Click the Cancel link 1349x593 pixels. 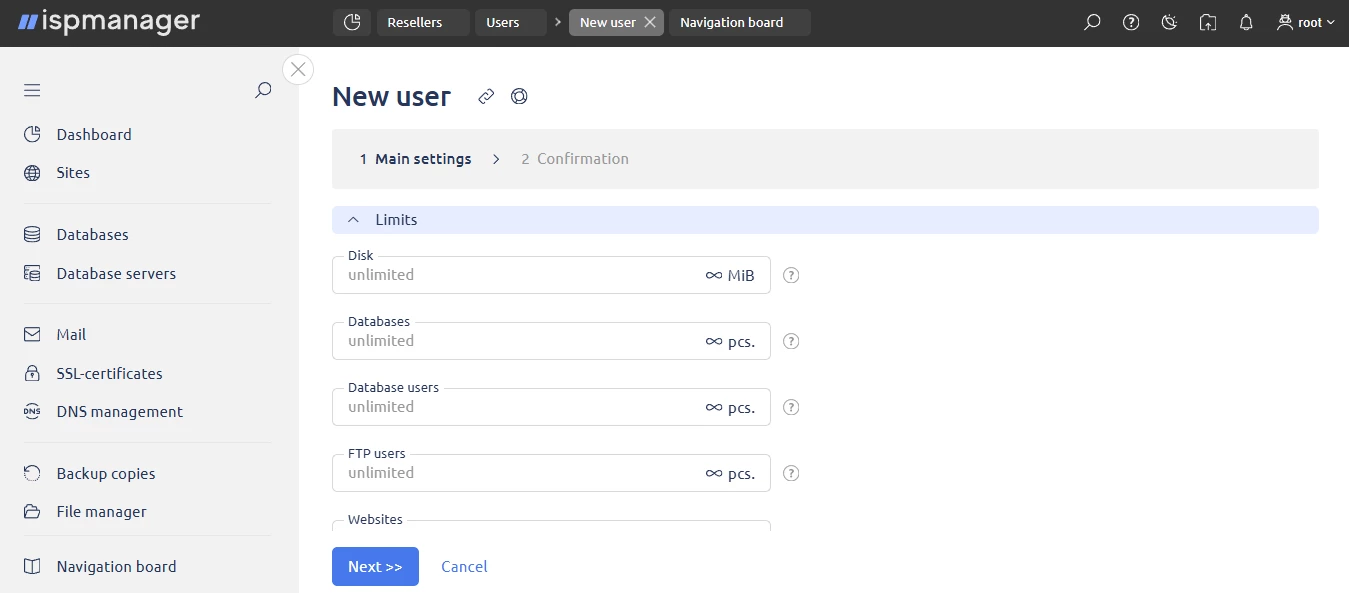(464, 566)
